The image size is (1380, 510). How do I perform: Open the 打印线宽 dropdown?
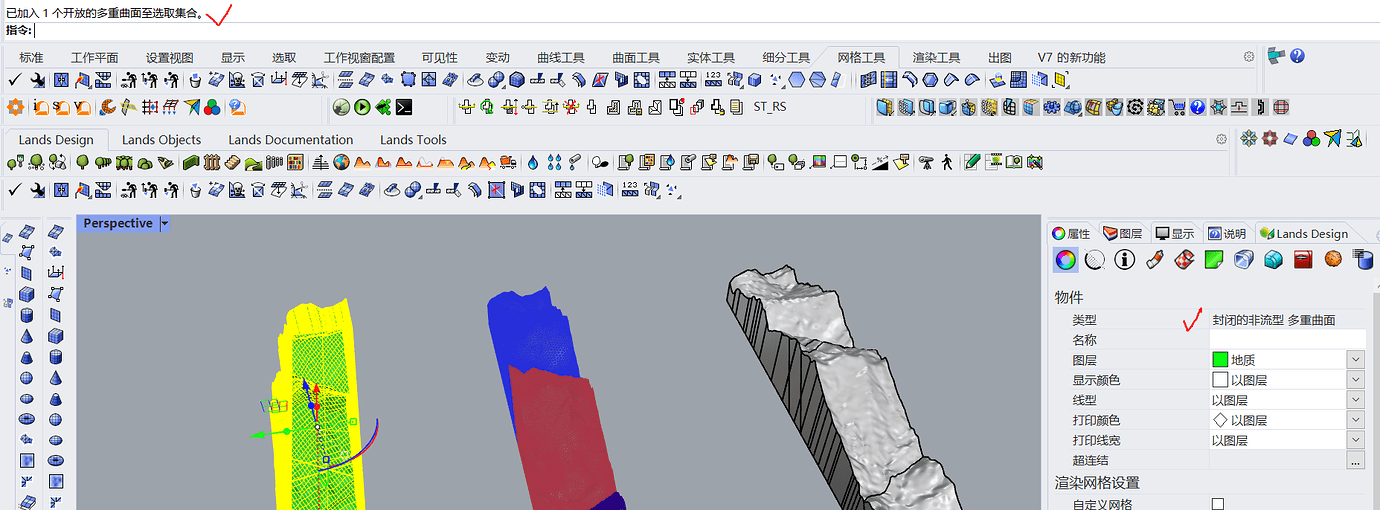[1356, 440]
